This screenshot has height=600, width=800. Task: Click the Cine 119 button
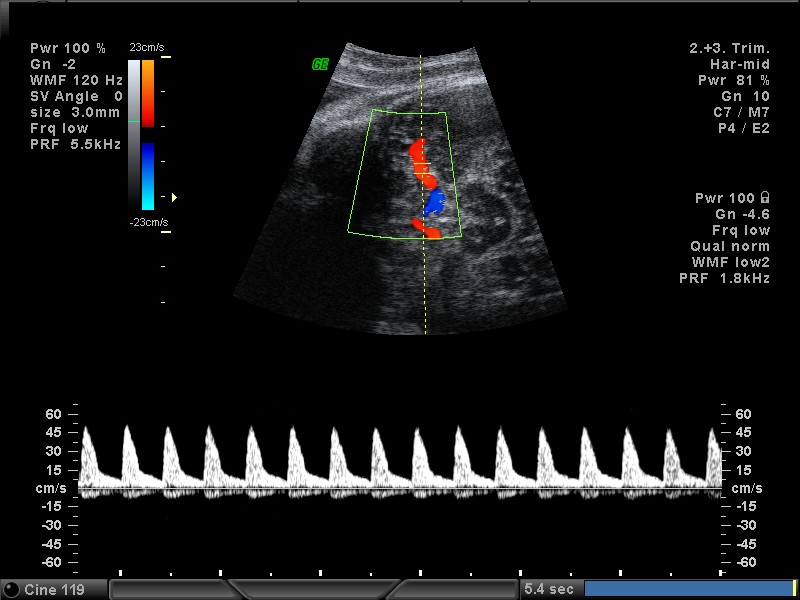coord(55,589)
